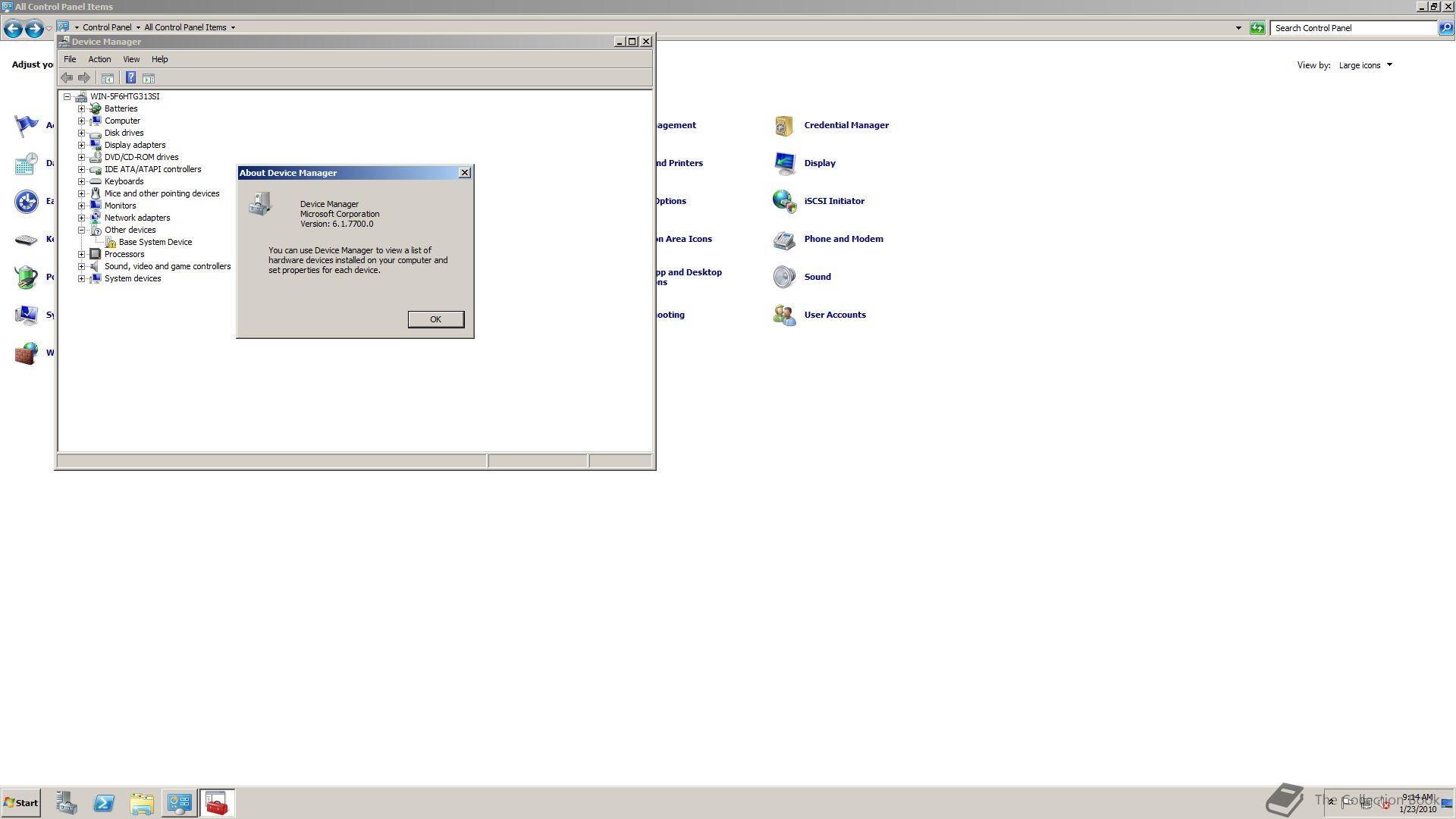1456x819 pixels.
Task: Open the Action menu in Device Manager
Action: click(x=99, y=59)
